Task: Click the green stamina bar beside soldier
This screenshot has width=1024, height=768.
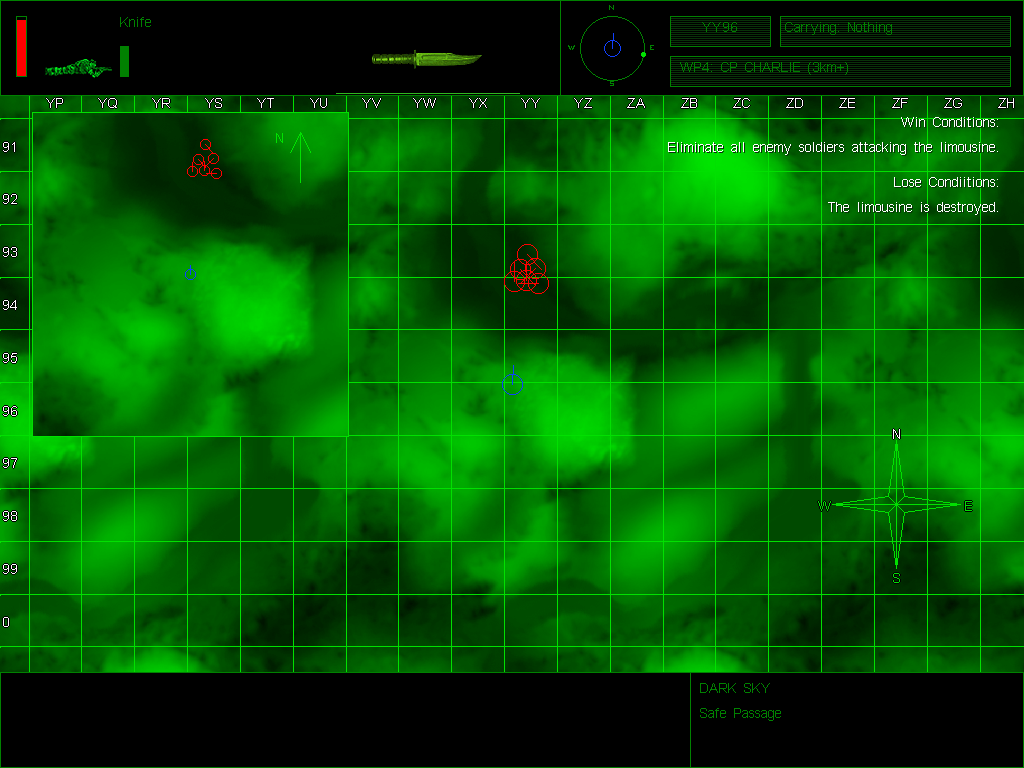Action: pyautogui.click(x=124, y=61)
